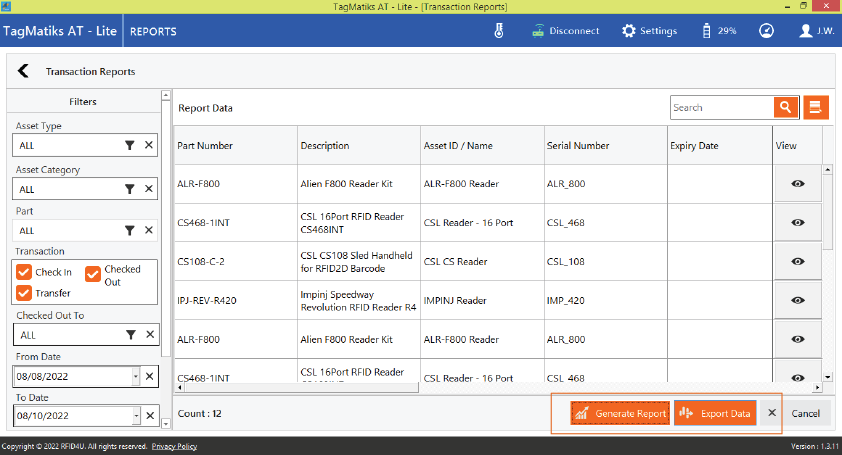Sort by Part Number column header
This screenshot has height=455, width=842.
(x=205, y=146)
